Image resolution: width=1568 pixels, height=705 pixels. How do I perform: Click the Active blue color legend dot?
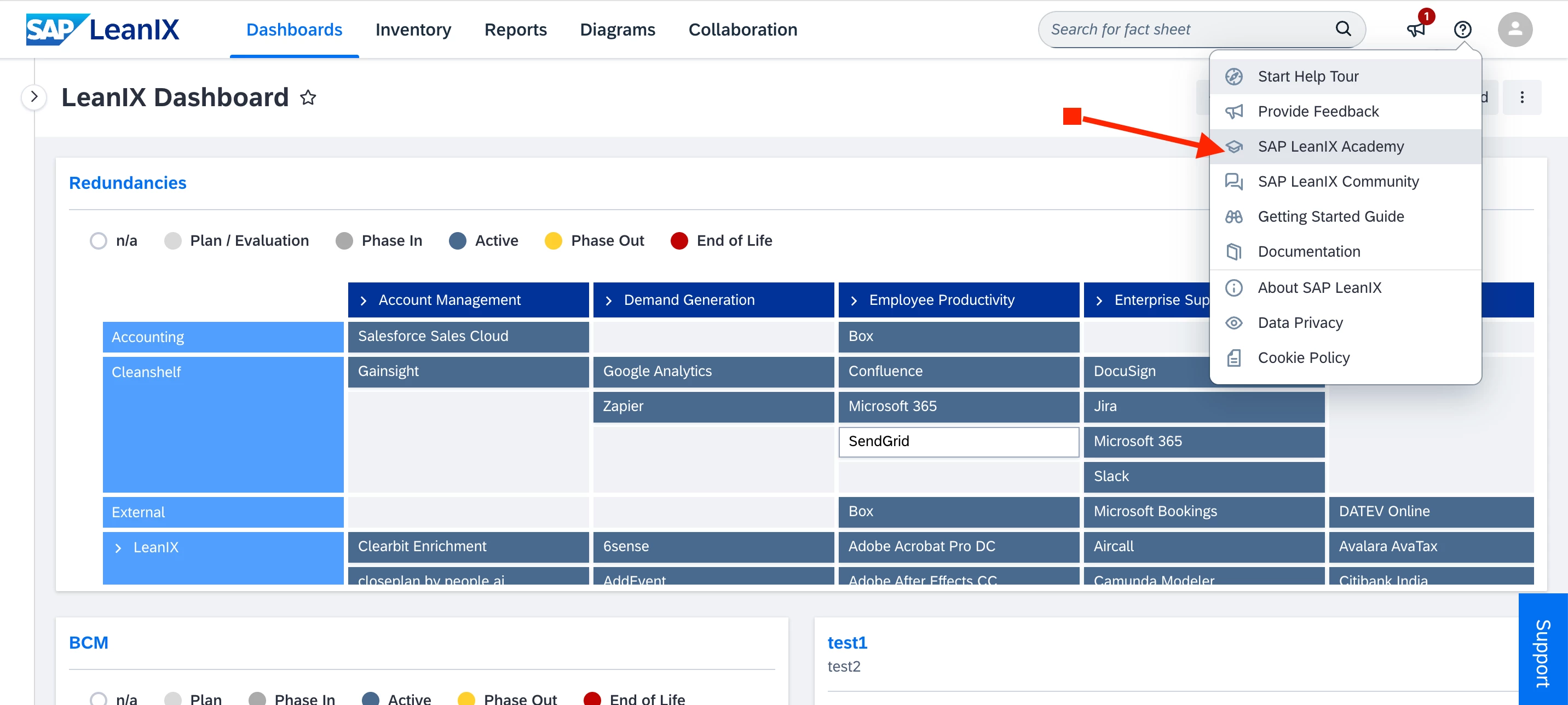(x=457, y=241)
